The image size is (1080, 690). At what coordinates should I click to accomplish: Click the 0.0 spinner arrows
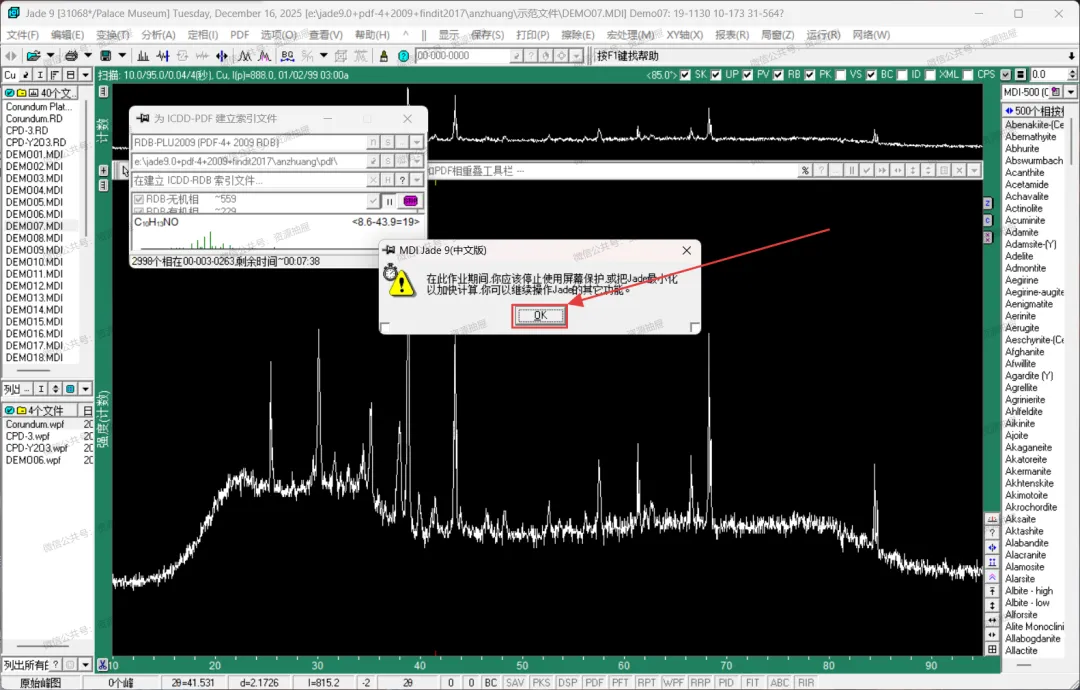[x=1072, y=74]
